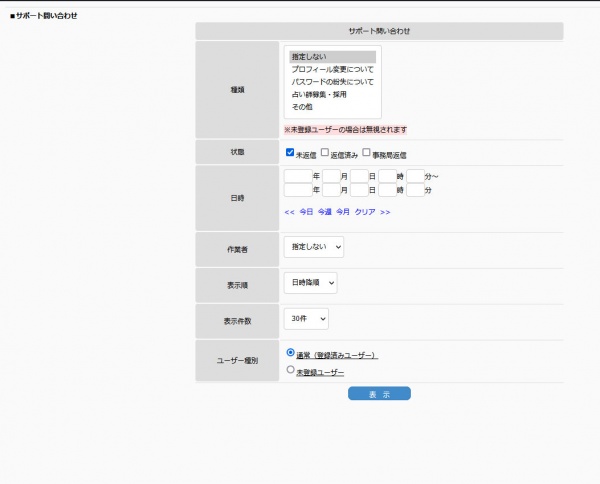The image size is (600, 484).
Task: Click the 今日 date shortcut link
Action: [x=306, y=212]
